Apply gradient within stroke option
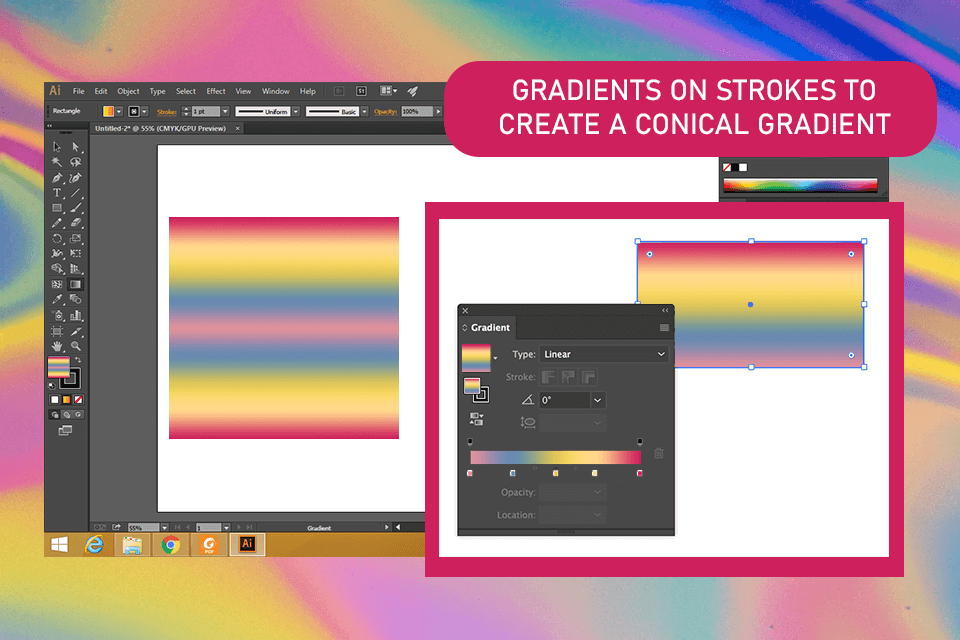Image resolution: width=960 pixels, height=640 pixels. [x=549, y=377]
